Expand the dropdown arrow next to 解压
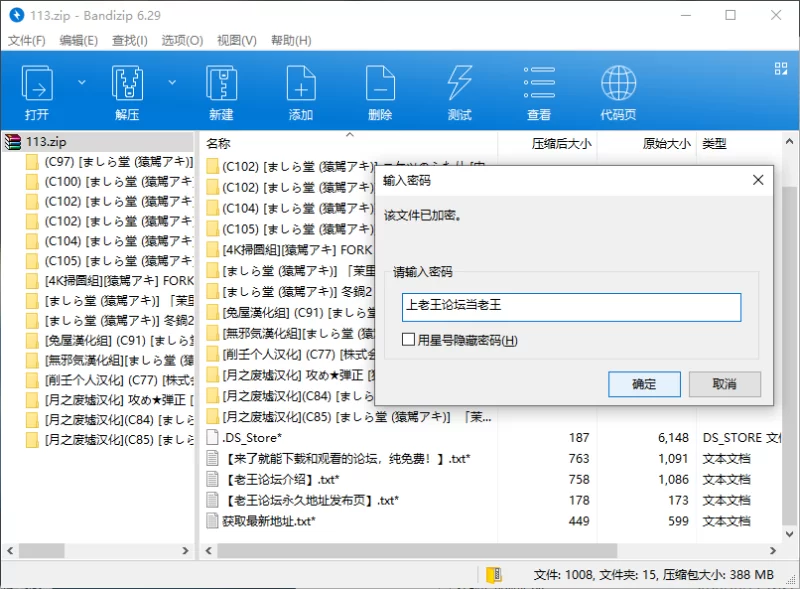The image size is (800, 589). (172, 82)
